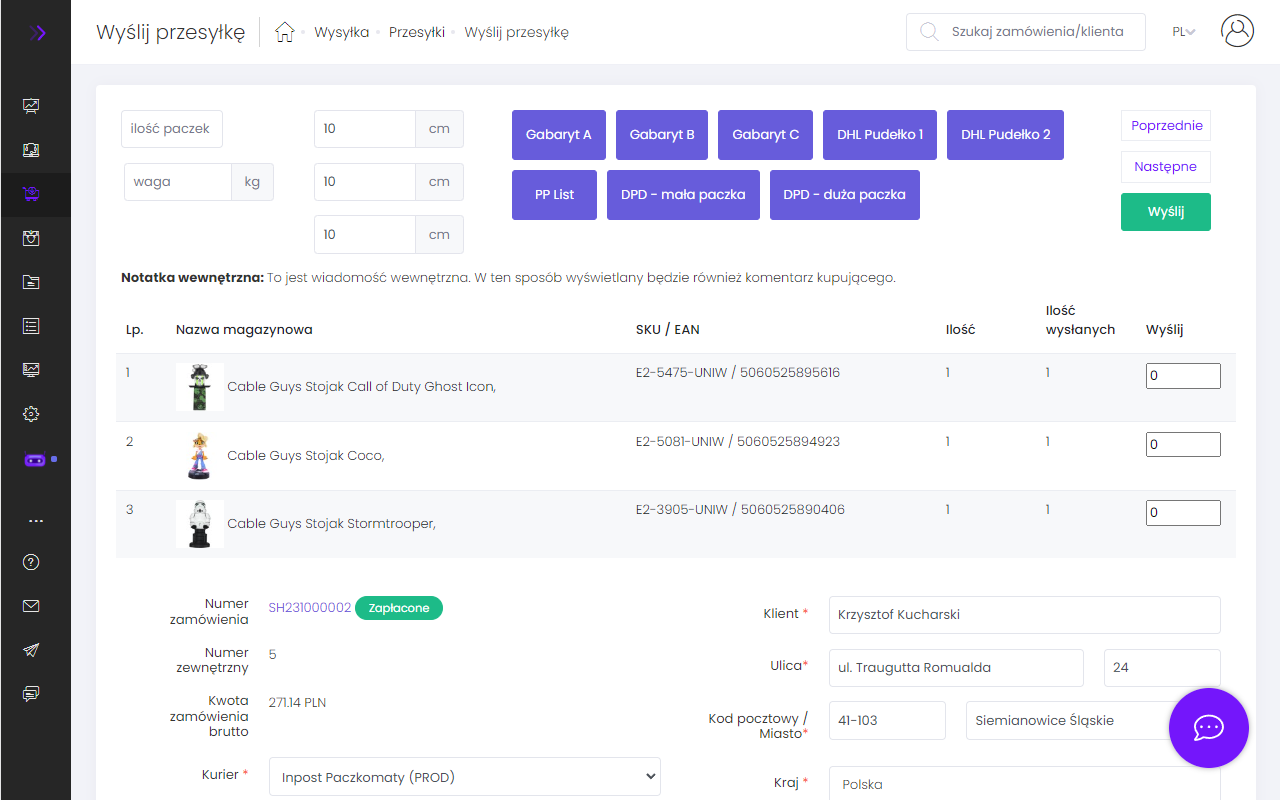Open the Wysyłka breadcrumb item

[x=341, y=32]
